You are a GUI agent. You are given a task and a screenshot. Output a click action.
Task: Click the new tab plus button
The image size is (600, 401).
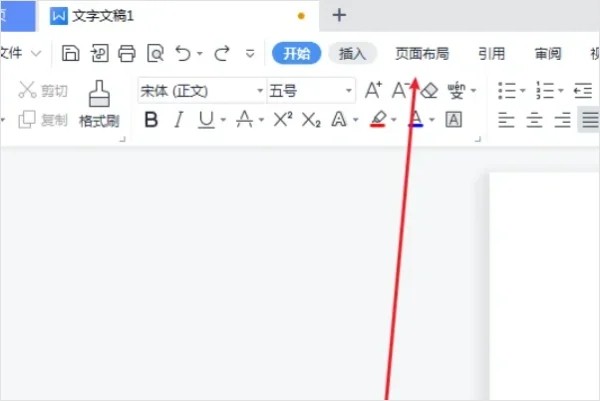pos(339,15)
